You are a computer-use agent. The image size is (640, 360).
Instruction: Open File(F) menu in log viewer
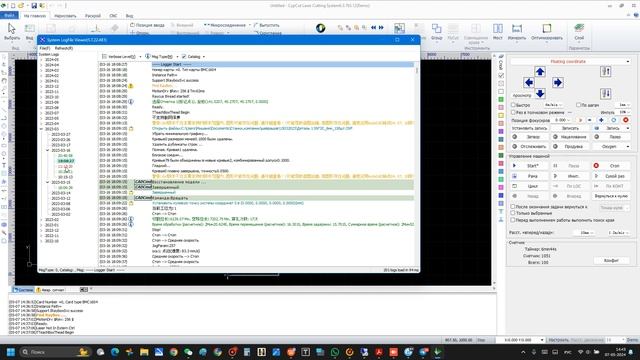coord(44,48)
